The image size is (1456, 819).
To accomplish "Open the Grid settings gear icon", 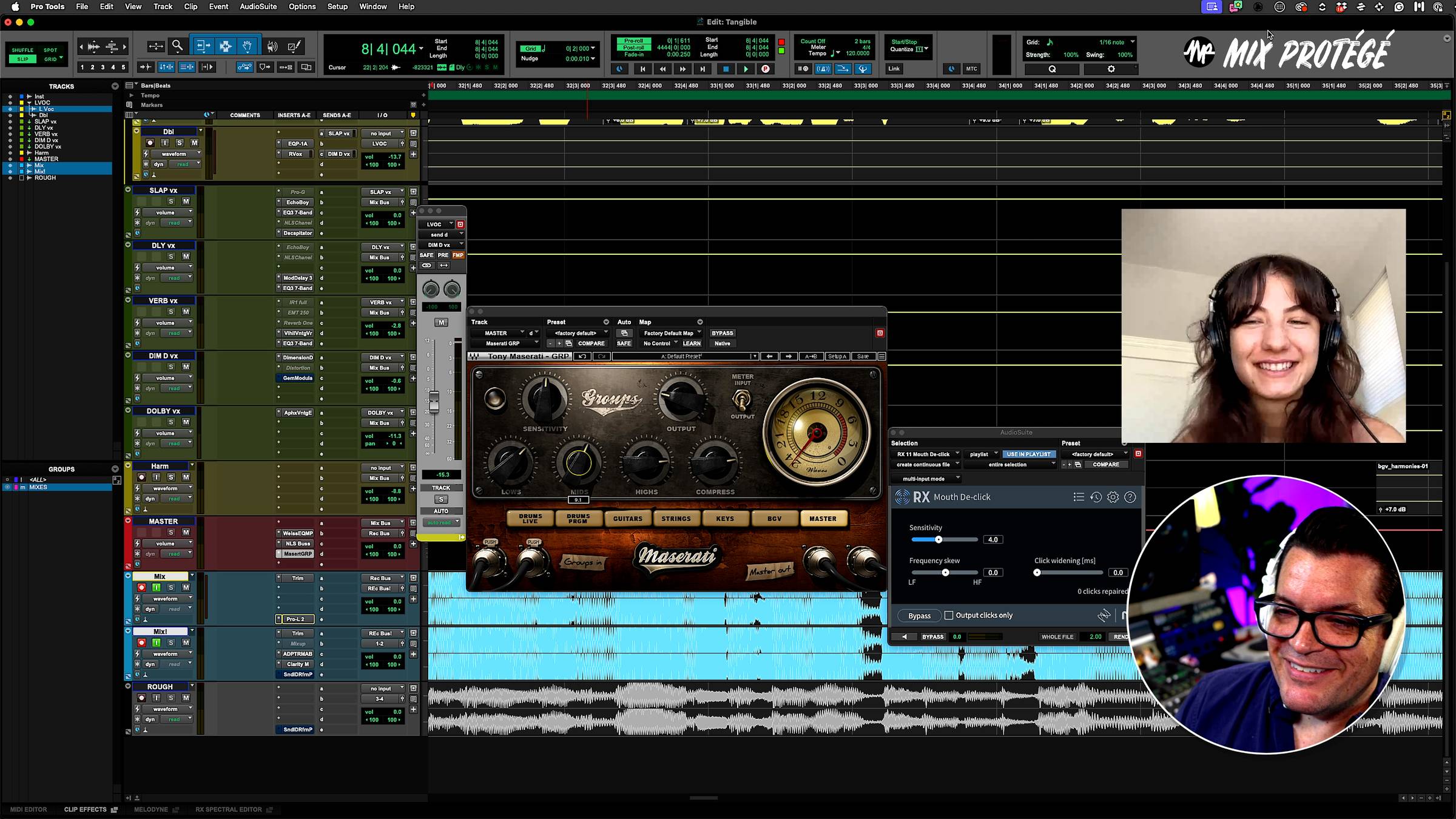I will click(x=1111, y=69).
